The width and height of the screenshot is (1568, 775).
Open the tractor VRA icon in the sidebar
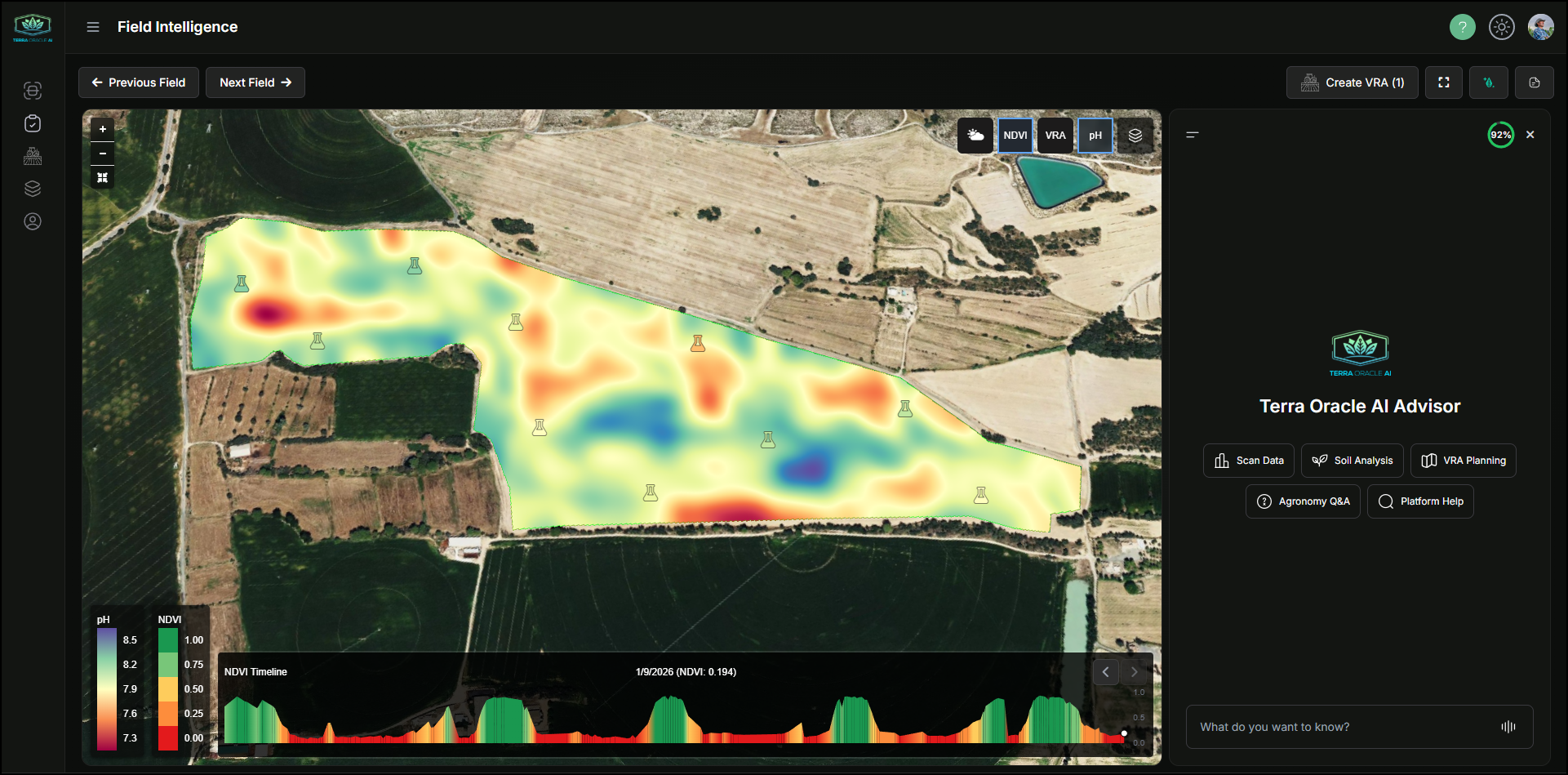(x=32, y=156)
